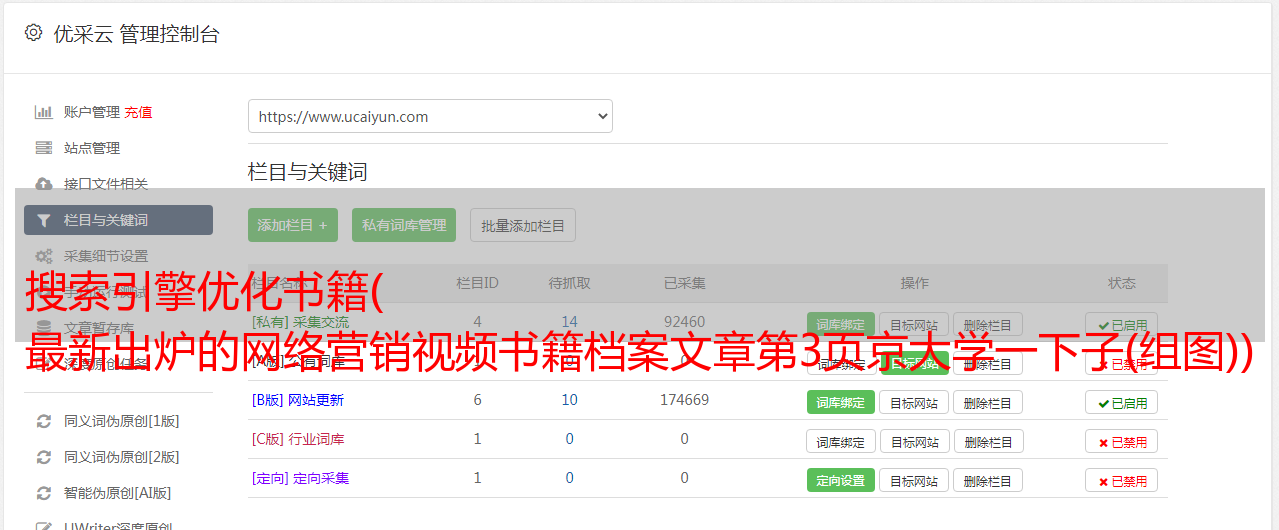
Task: Click collected count 92460
Action: 684,322
